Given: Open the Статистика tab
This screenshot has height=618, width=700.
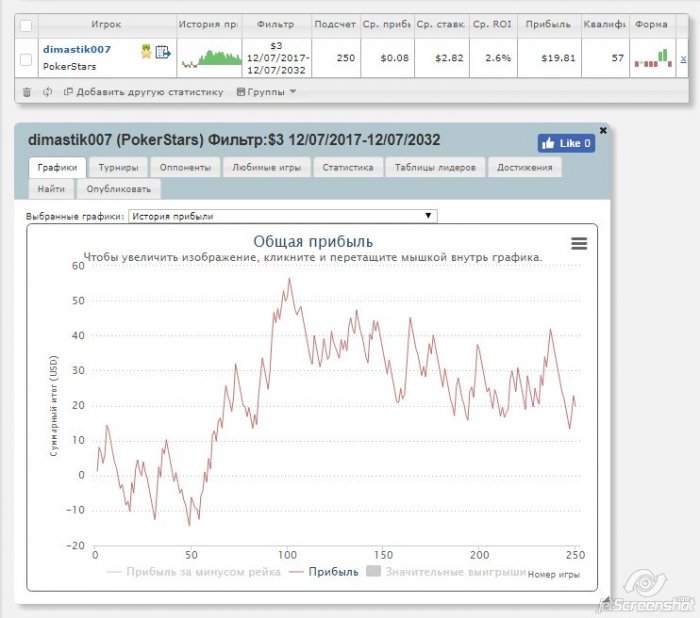Looking at the screenshot, I should pos(348,167).
